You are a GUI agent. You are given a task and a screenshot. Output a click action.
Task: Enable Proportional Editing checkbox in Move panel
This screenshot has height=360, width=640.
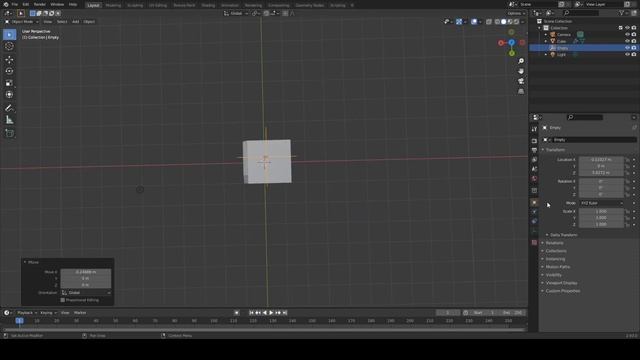click(x=63, y=300)
